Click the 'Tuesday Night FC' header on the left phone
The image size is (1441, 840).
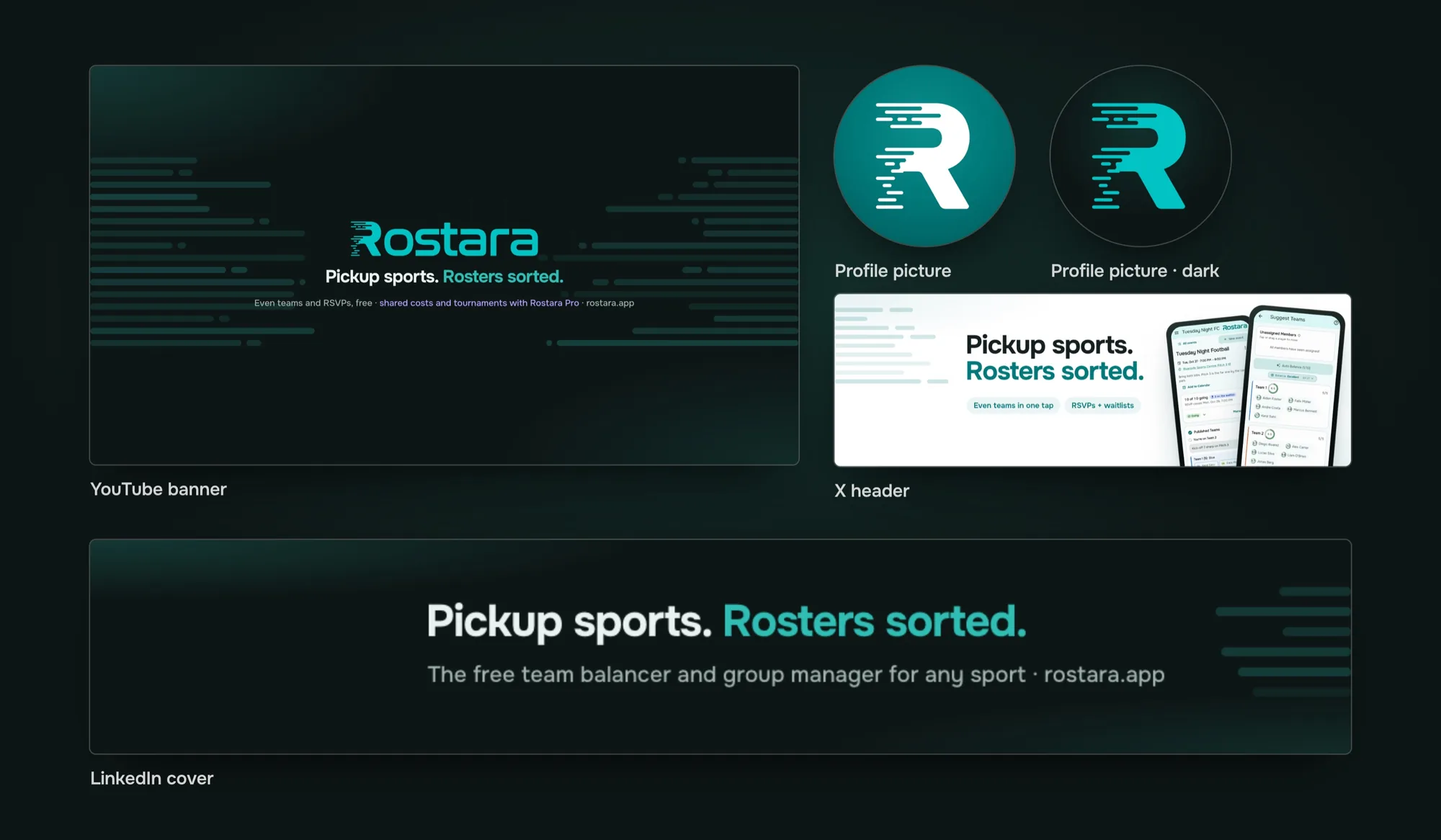click(x=1201, y=331)
